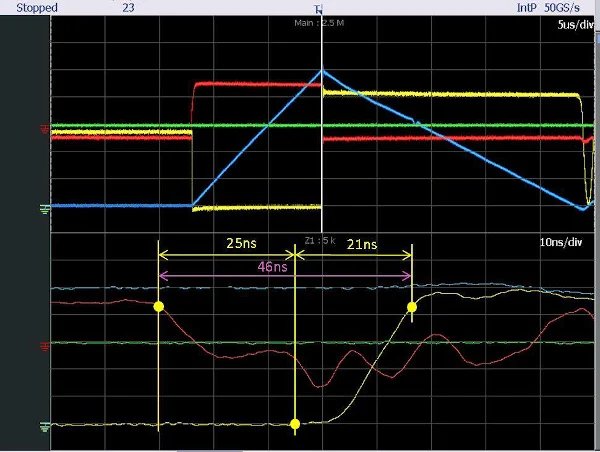Click the Z1 : 5 k zoom label

pyautogui.click(x=319, y=240)
